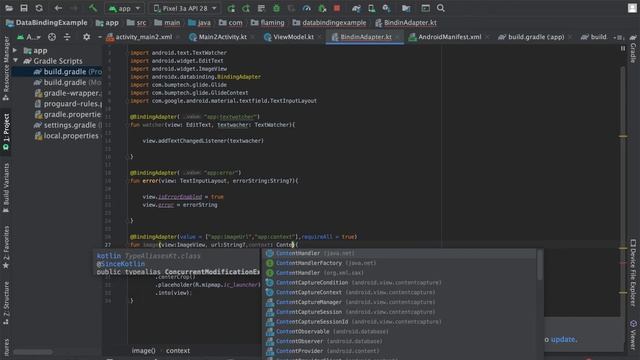Click the flaming breadcrumb folder
Screen dimensions: 640x360
click(268, 23)
